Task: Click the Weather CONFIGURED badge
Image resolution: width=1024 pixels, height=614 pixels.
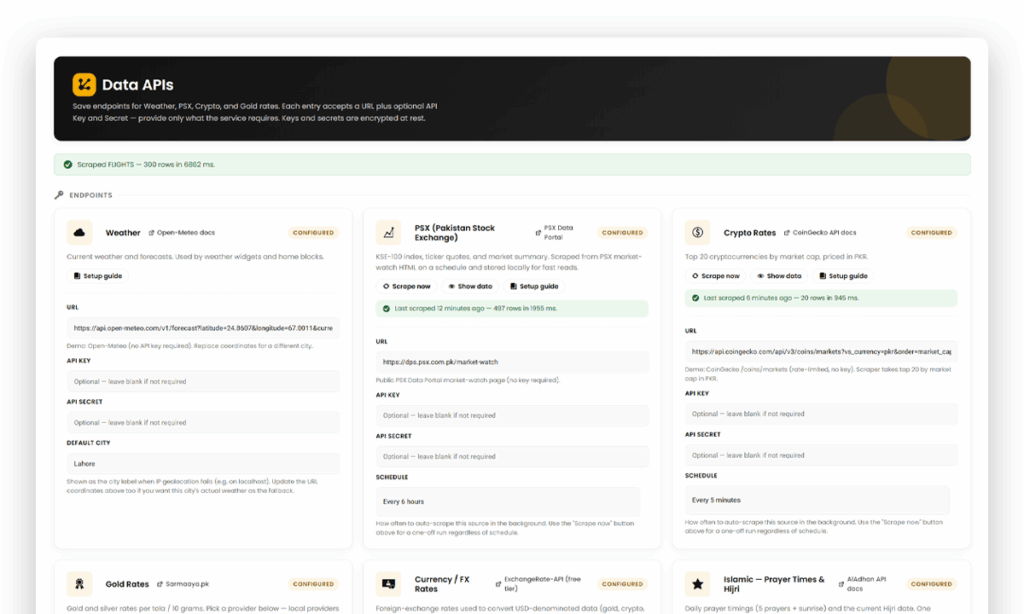Action: point(313,233)
